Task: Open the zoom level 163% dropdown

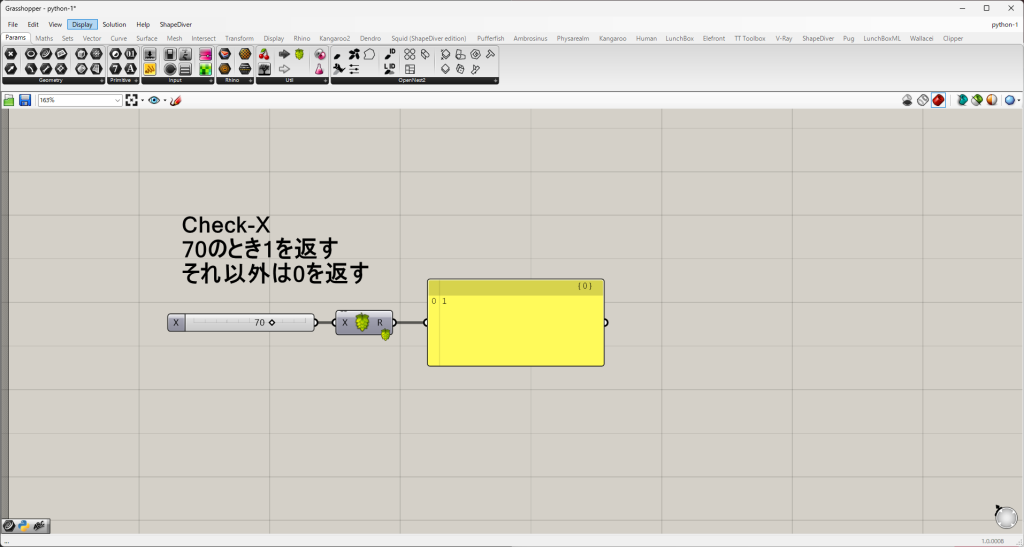Action: point(117,100)
